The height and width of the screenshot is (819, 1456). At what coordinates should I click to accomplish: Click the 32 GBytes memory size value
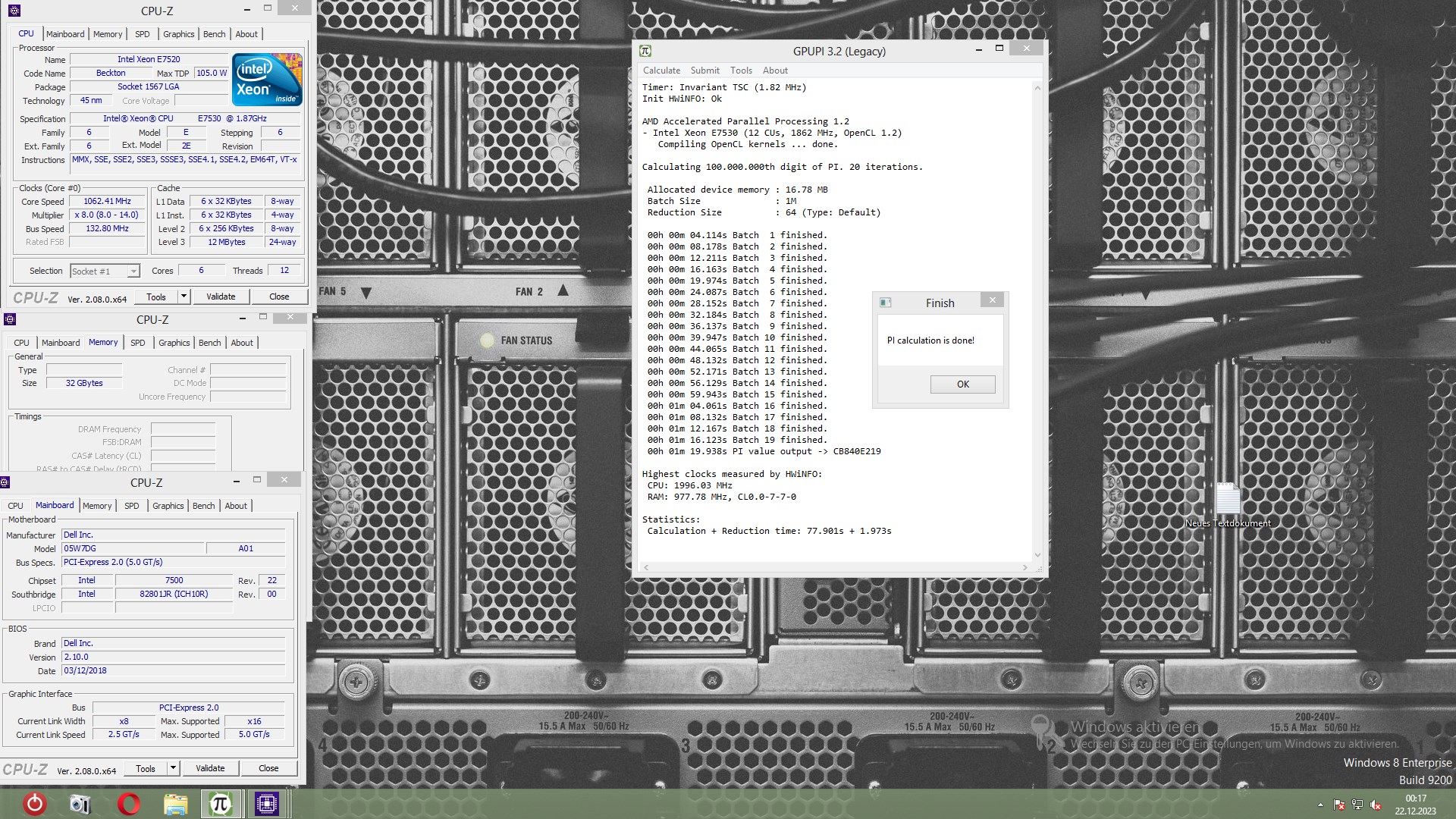[x=84, y=384]
